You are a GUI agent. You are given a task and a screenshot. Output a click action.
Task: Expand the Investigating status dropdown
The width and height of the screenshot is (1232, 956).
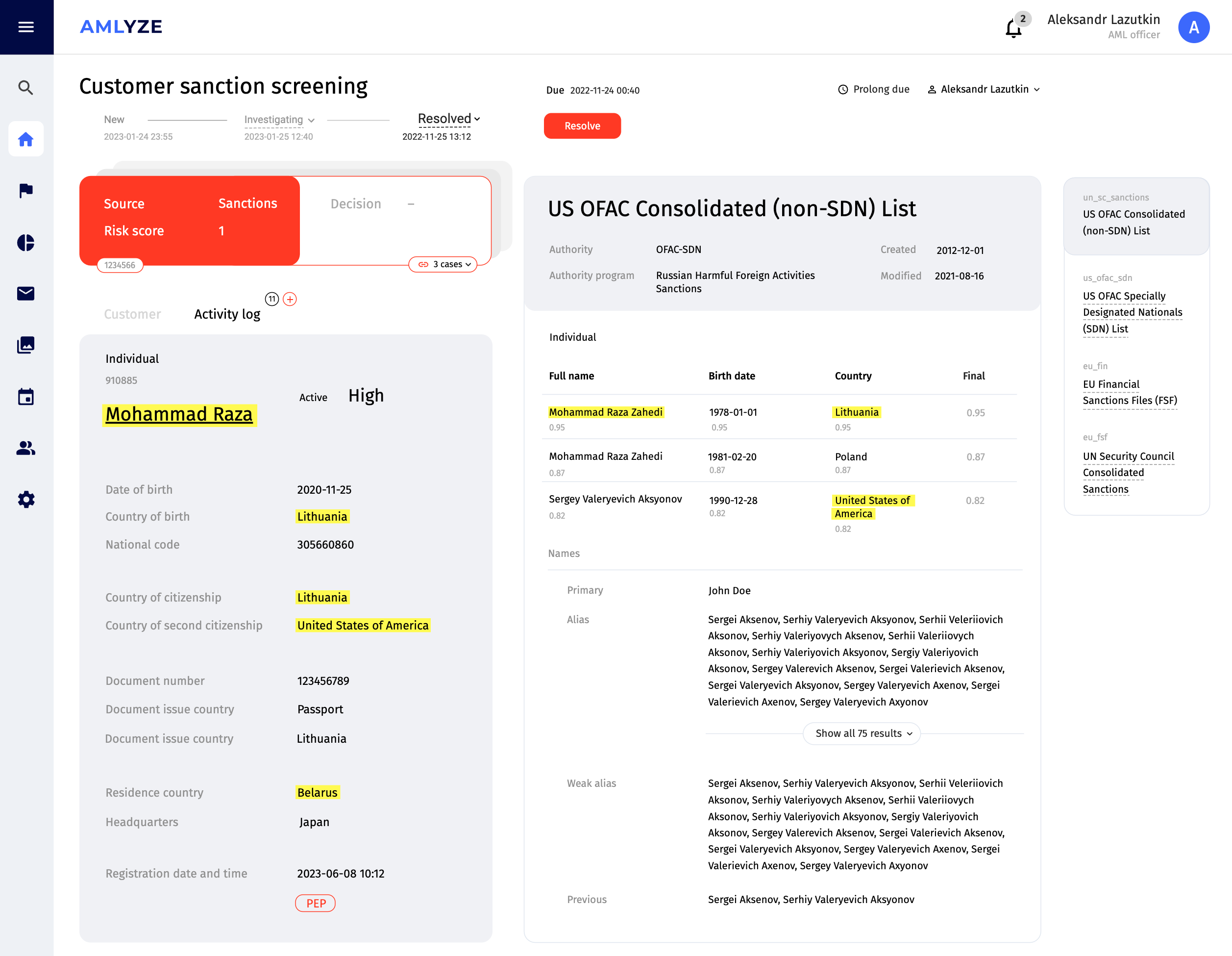279,120
